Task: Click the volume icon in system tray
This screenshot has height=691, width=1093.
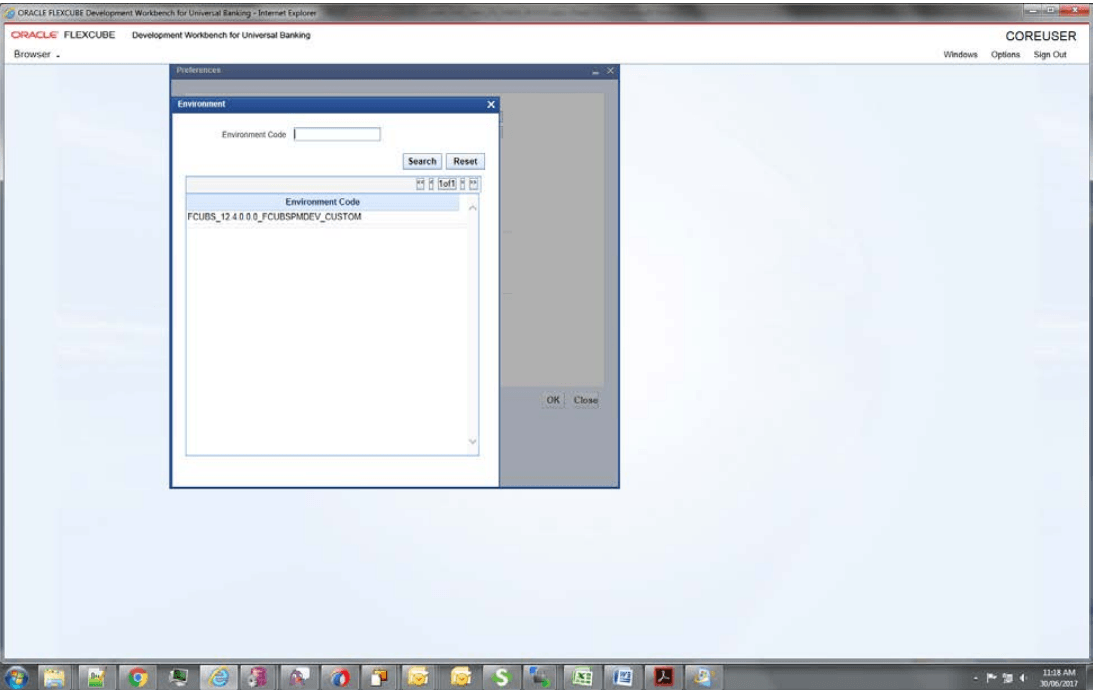Action: point(1023,678)
